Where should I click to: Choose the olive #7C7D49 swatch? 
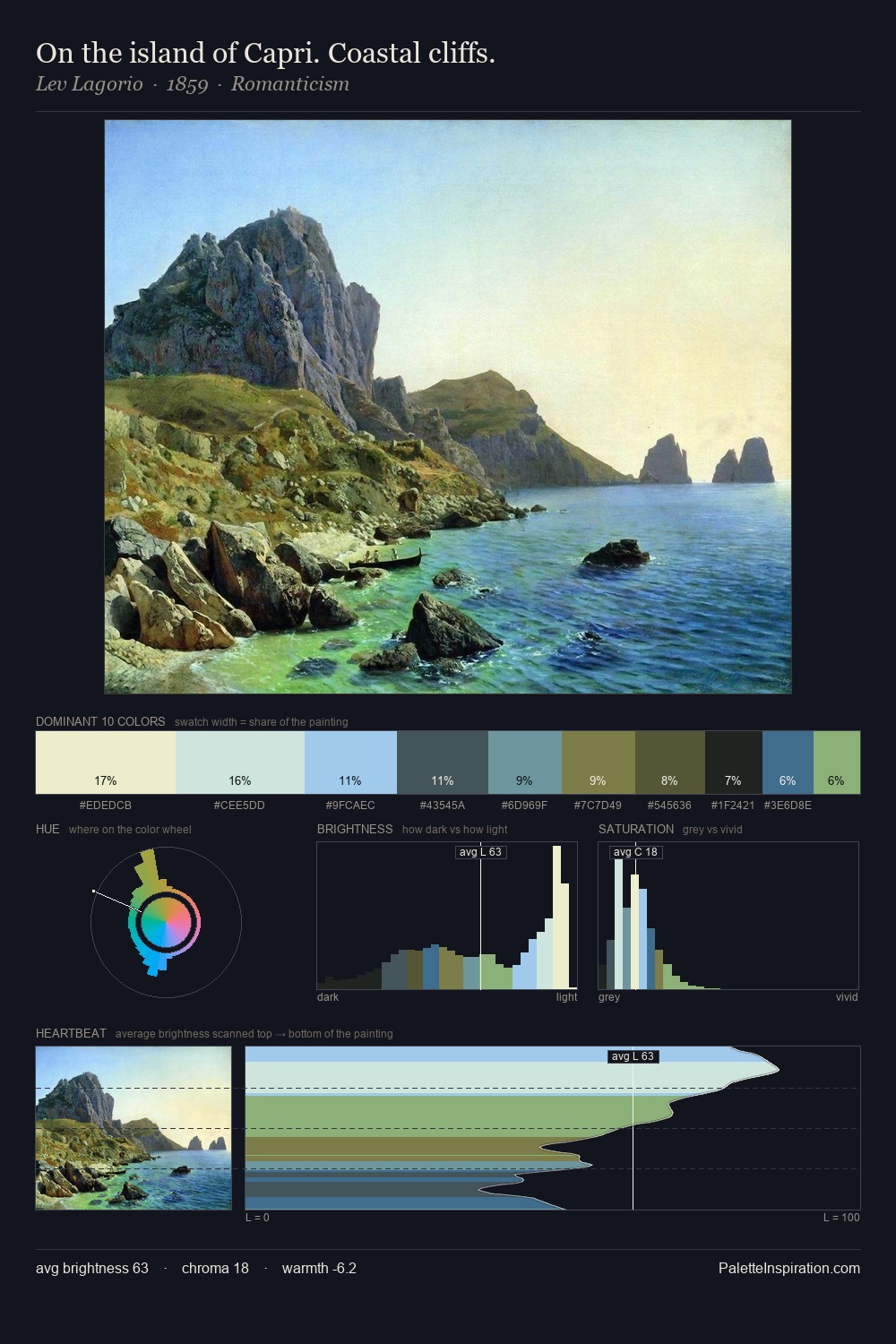(x=599, y=762)
